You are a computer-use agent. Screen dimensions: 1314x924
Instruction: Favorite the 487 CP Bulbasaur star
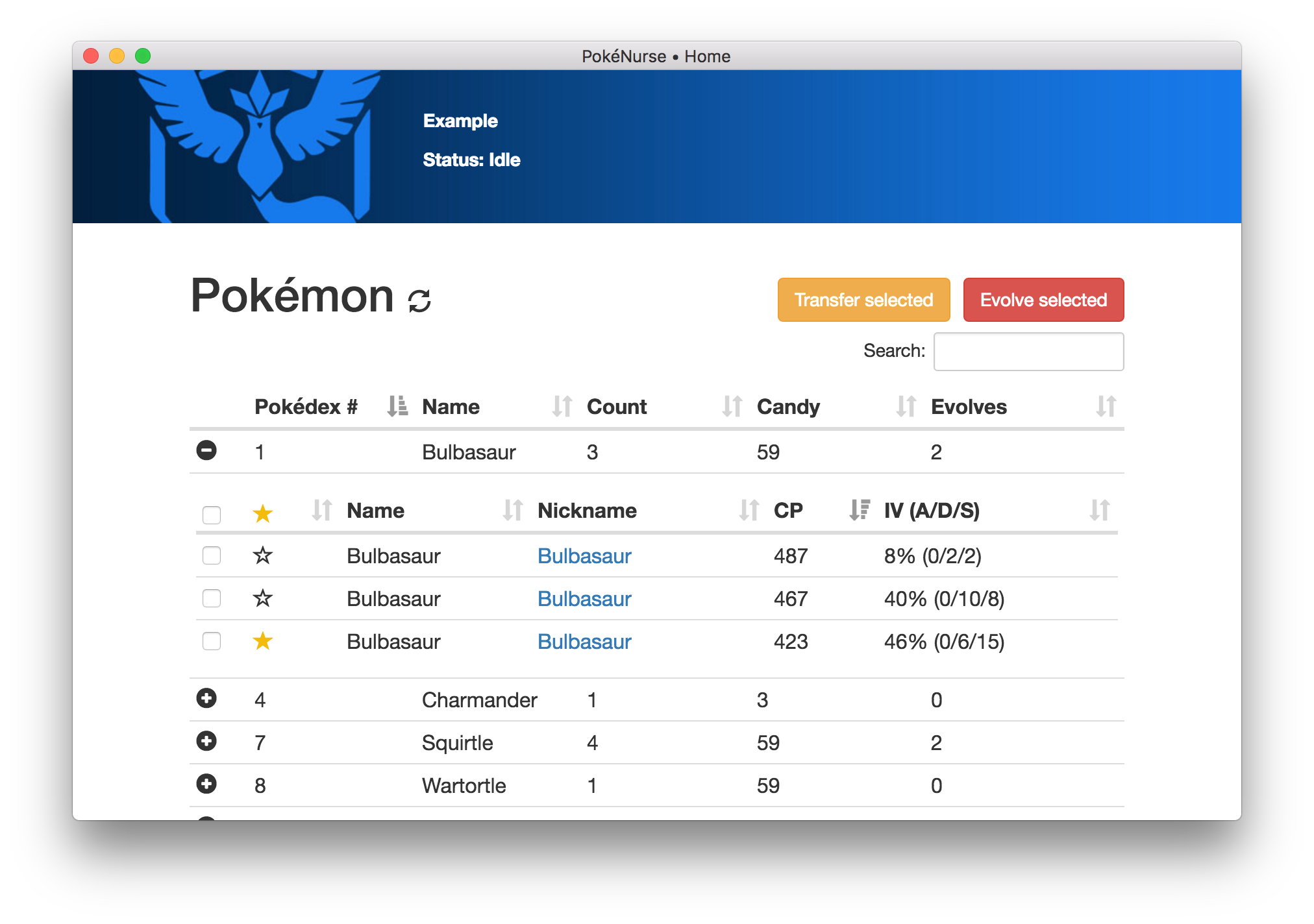[262, 555]
